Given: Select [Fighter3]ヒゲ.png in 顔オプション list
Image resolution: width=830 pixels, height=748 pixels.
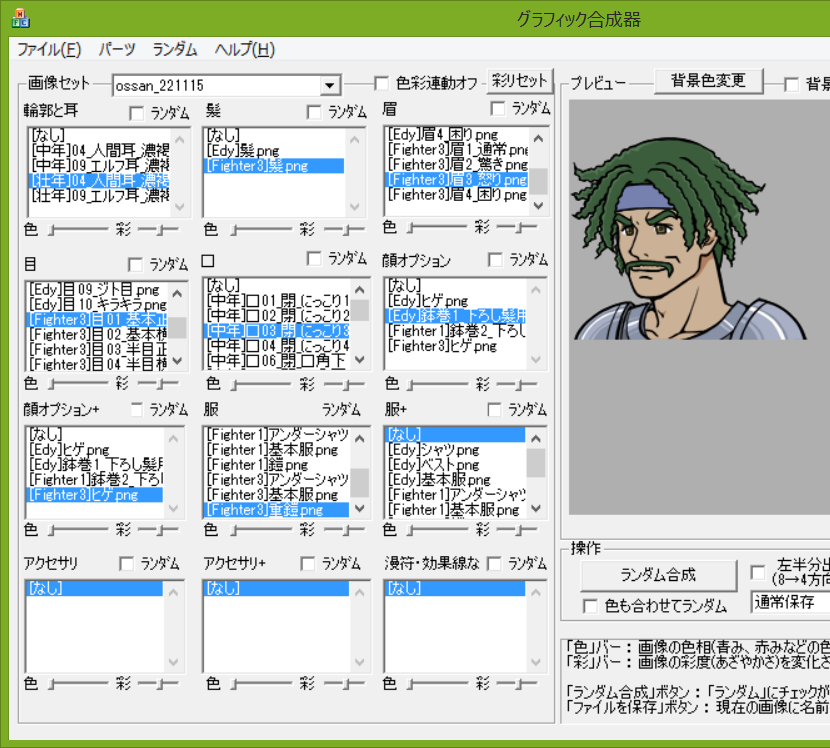Looking at the screenshot, I should tap(456, 346).
